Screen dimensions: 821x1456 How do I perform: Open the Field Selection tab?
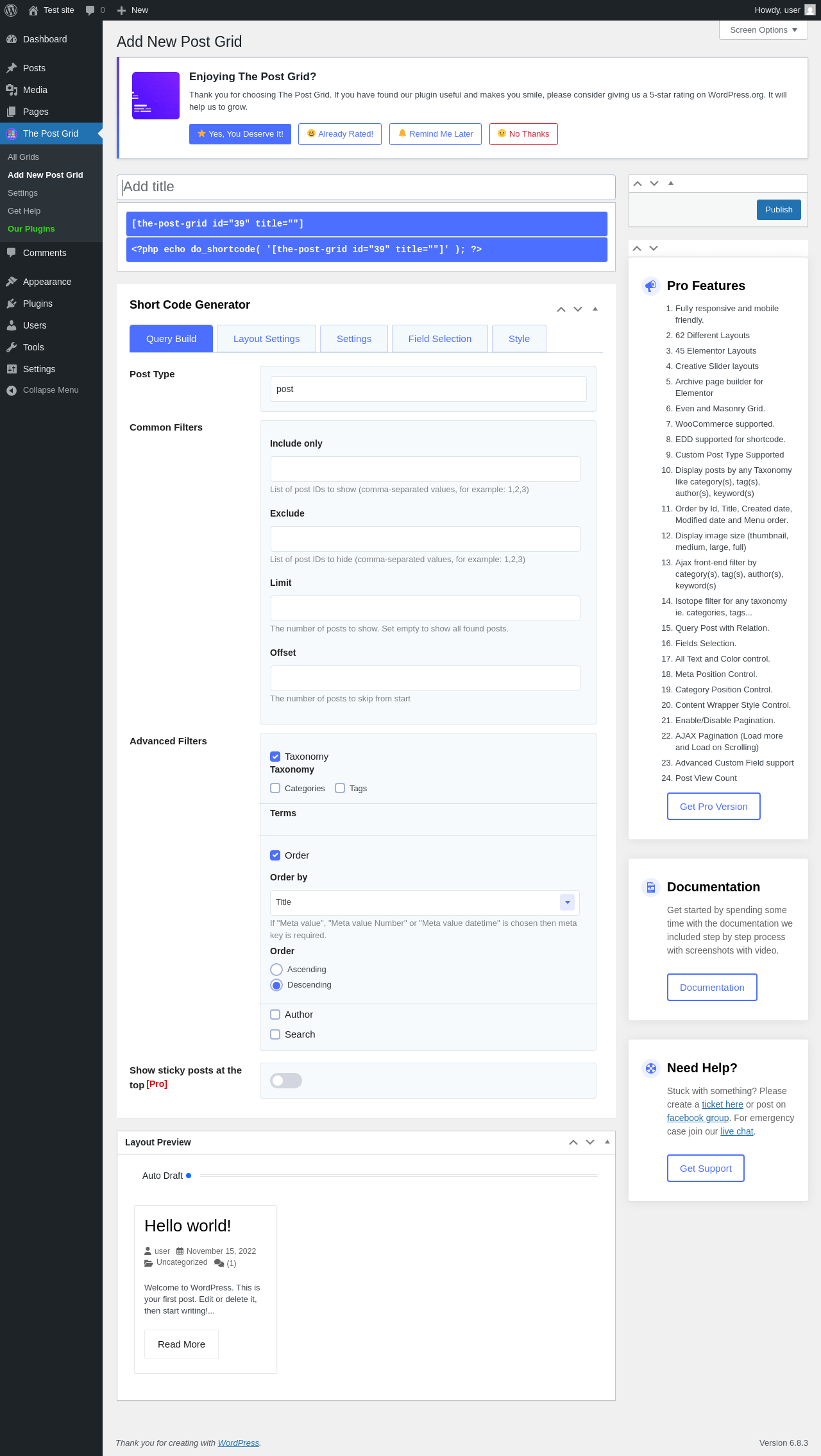coord(439,339)
